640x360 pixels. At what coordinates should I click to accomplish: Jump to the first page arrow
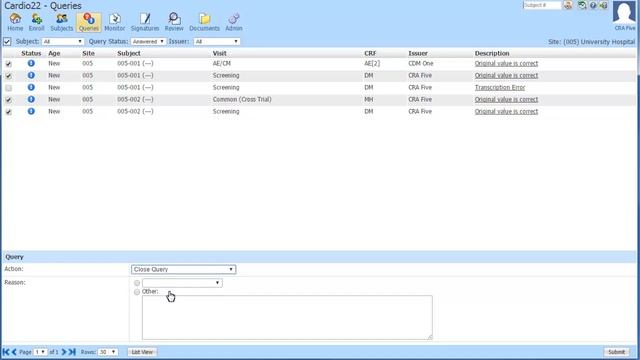click(6, 352)
